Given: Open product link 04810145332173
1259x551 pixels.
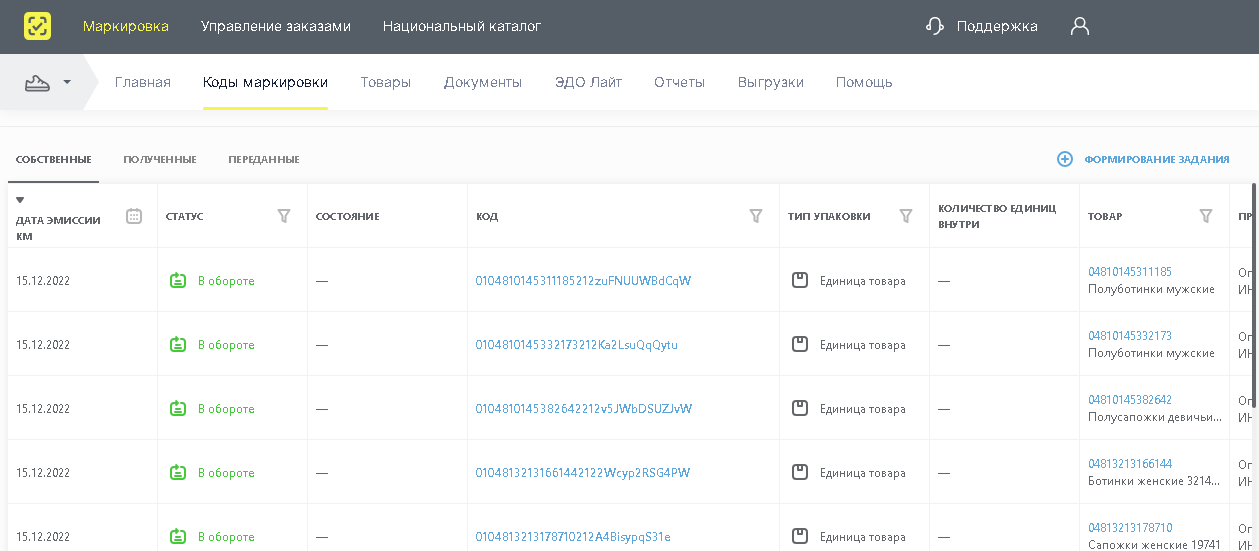Looking at the screenshot, I should pos(1130,336).
